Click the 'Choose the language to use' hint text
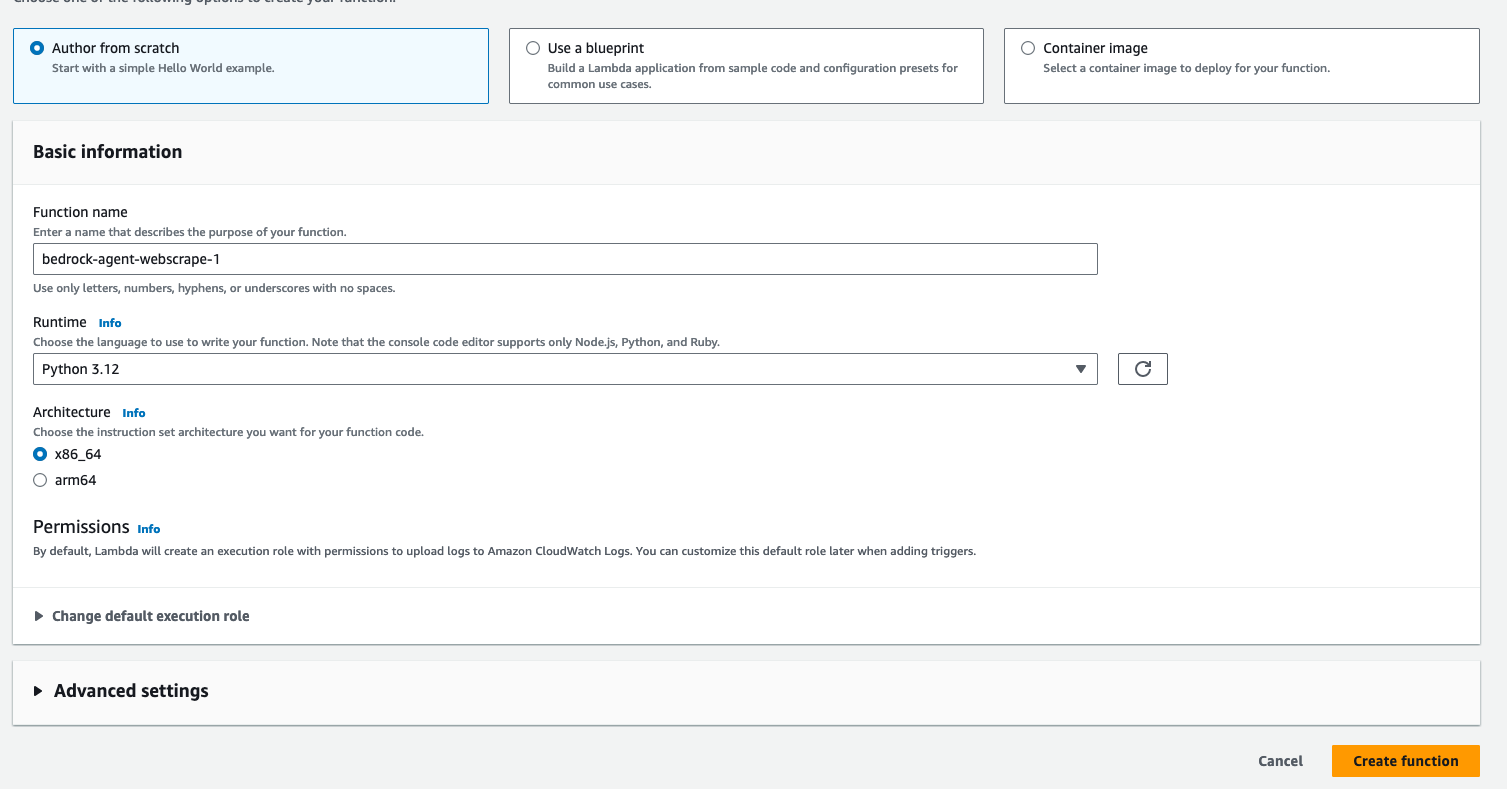The height and width of the screenshot is (789, 1507). 376,342
